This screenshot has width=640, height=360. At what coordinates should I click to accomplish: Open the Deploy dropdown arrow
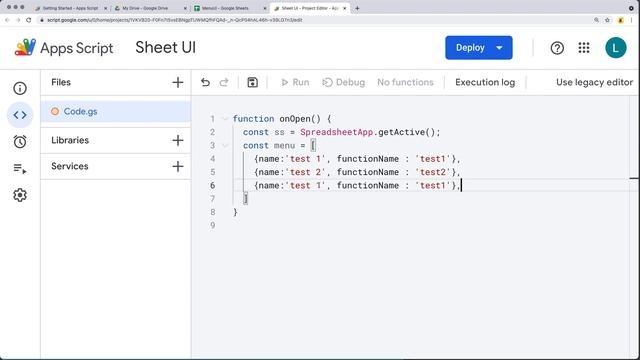click(x=499, y=48)
